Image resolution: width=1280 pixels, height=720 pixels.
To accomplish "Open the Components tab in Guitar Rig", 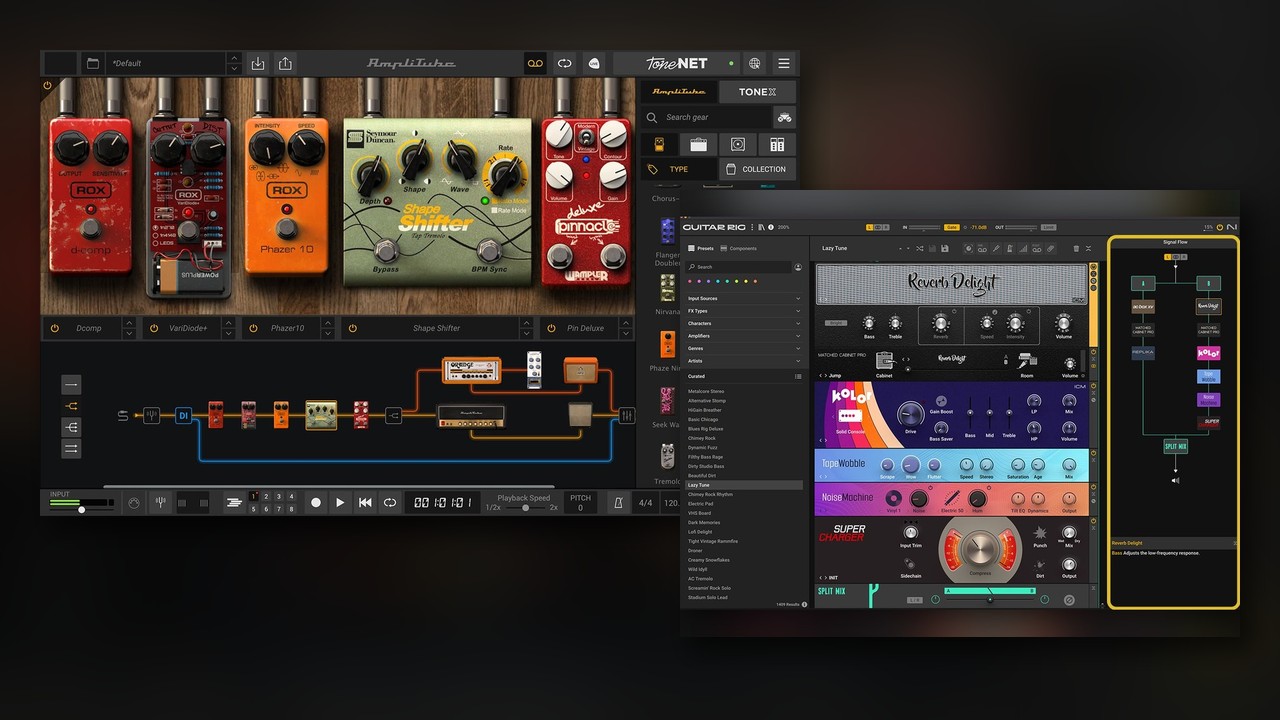I will tap(739, 248).
